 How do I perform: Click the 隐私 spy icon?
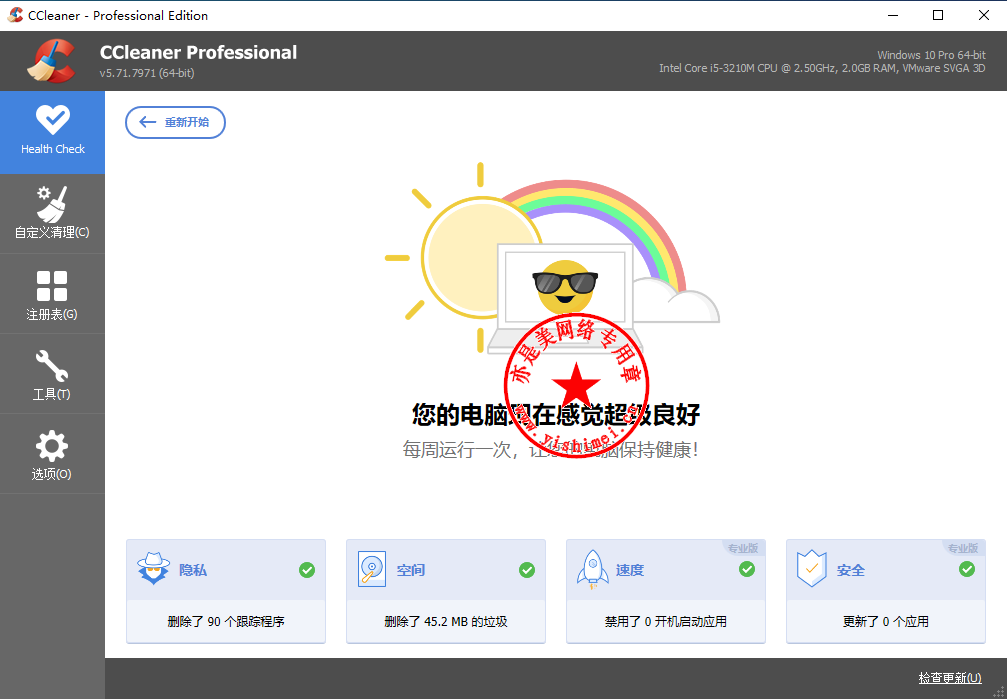pyautogui.click(x=153, y=569)
